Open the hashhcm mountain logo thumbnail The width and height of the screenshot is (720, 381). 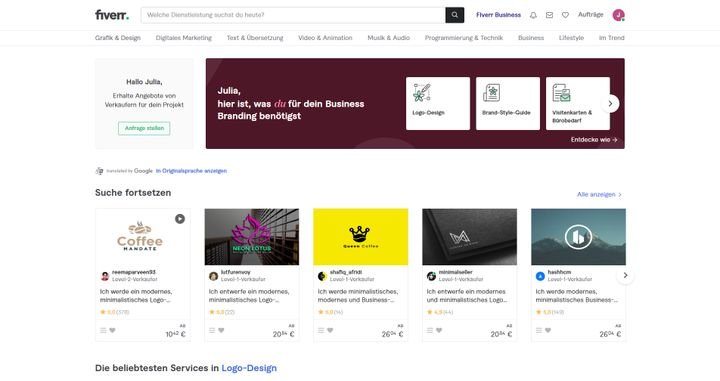[579, 237]
